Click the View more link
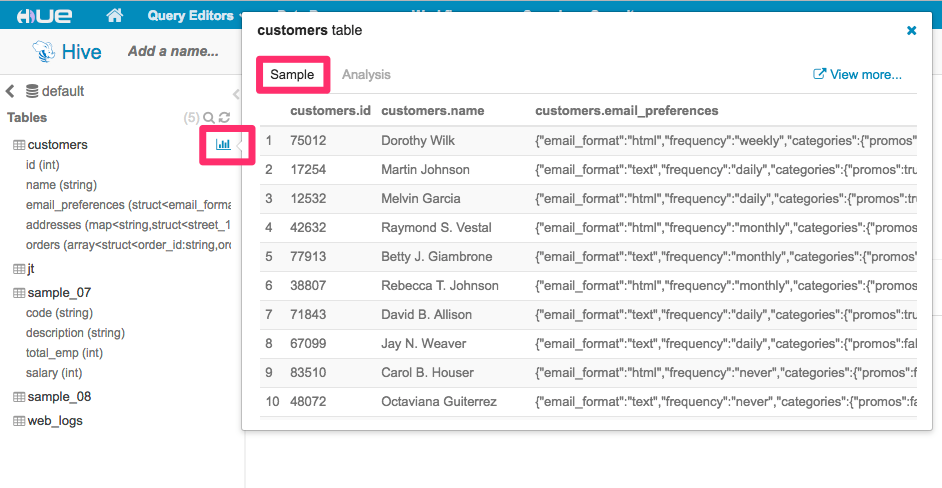This screenshot has width=942, height=488. (x=858, y=75)
